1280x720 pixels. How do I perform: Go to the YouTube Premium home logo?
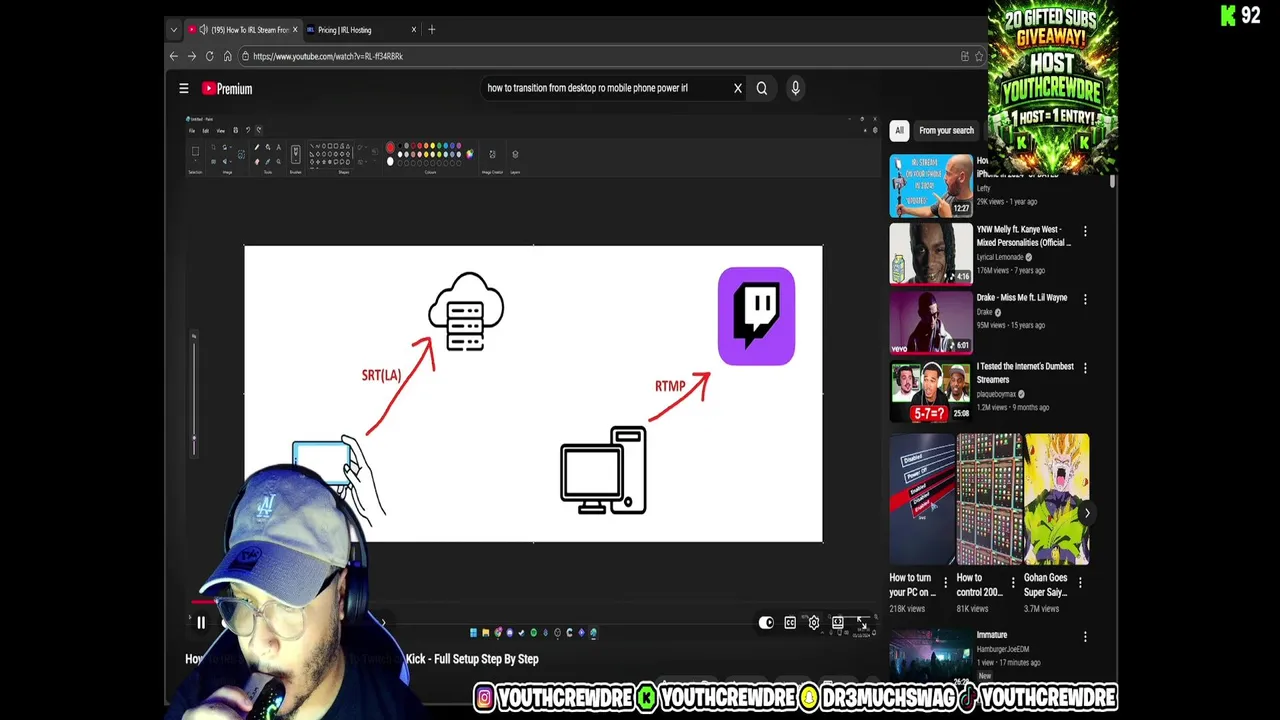pyautogui.click(x=227, y=89)
